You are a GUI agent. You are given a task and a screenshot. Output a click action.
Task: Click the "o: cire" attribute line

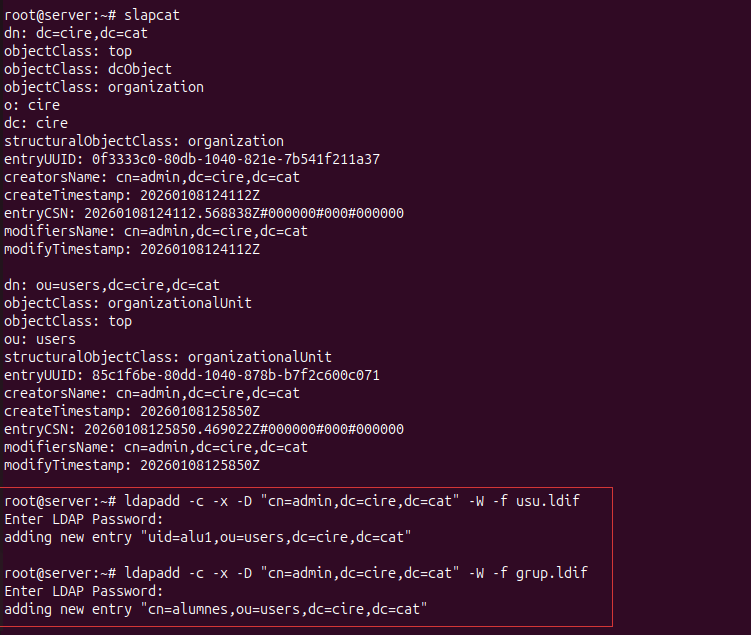[x=32, y=105]
